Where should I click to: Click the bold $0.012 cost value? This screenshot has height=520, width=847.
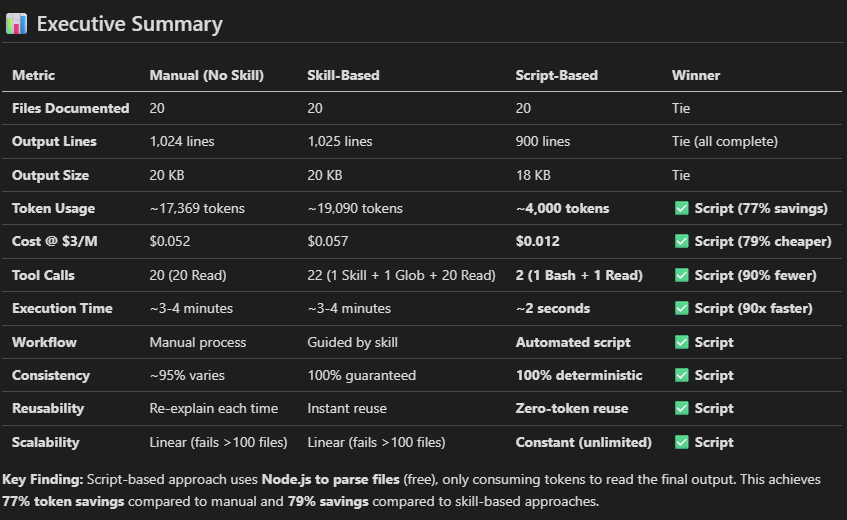[x=537, y=242]
